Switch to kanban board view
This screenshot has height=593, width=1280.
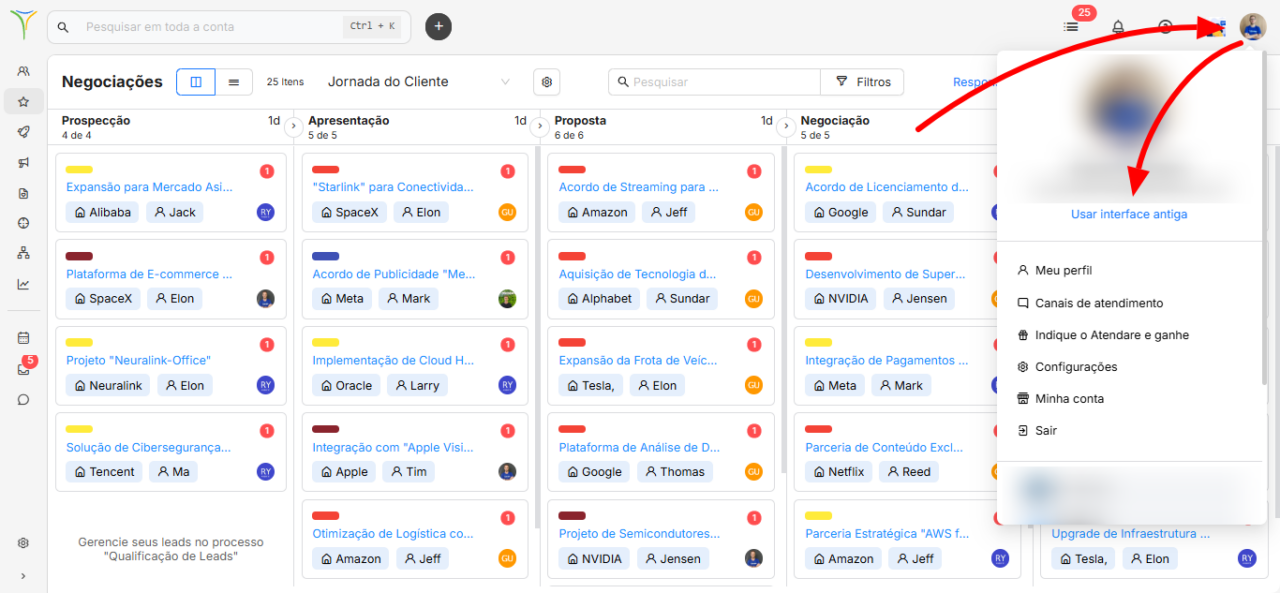pos(196,82)
